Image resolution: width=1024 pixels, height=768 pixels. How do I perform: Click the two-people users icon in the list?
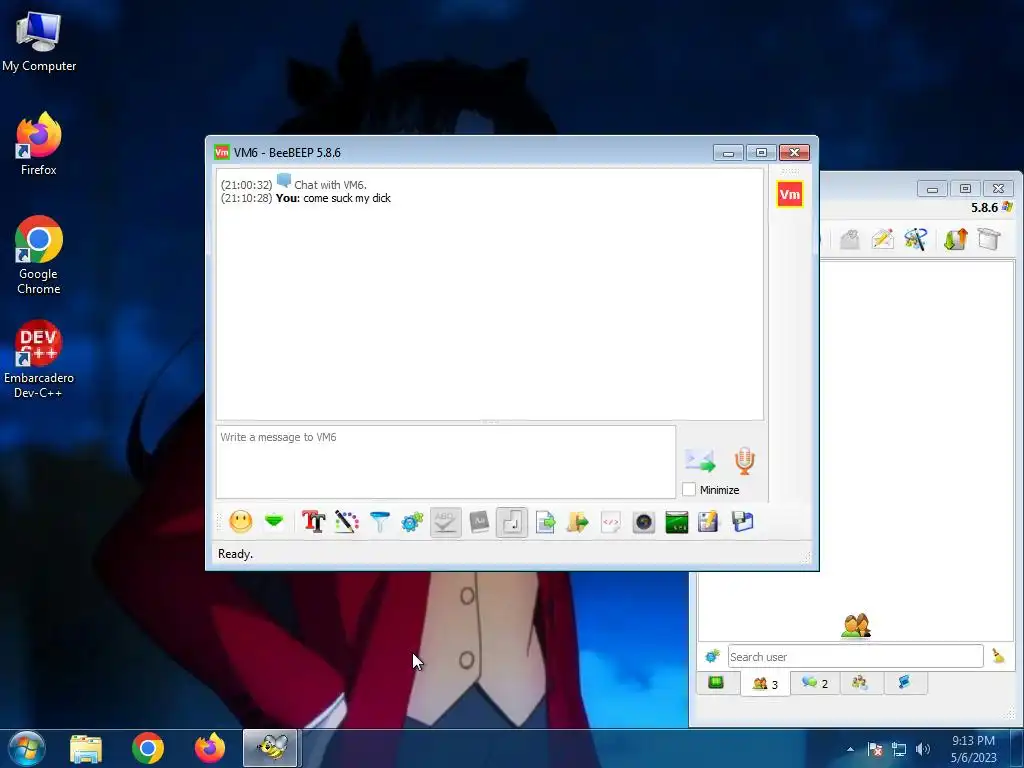(x=856, y=625)
